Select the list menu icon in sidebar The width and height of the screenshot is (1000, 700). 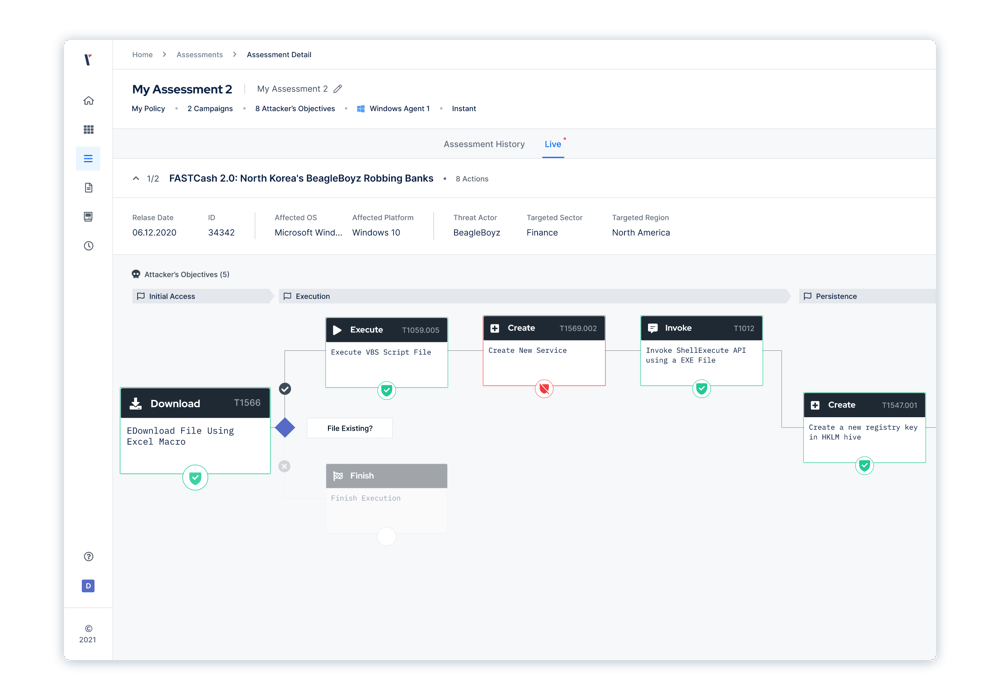[88, 159]
